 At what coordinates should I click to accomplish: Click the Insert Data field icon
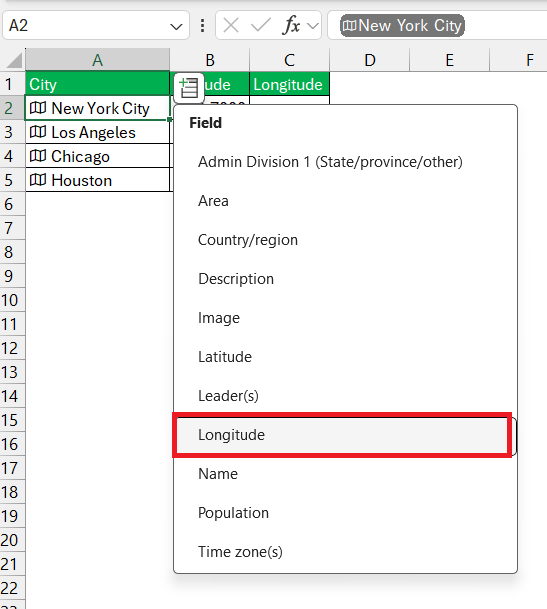[189, 88]
